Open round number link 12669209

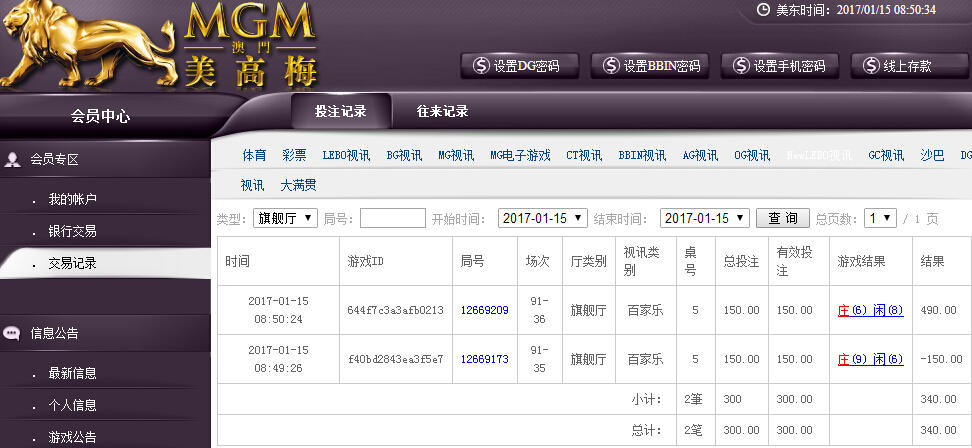click(484, 310)
